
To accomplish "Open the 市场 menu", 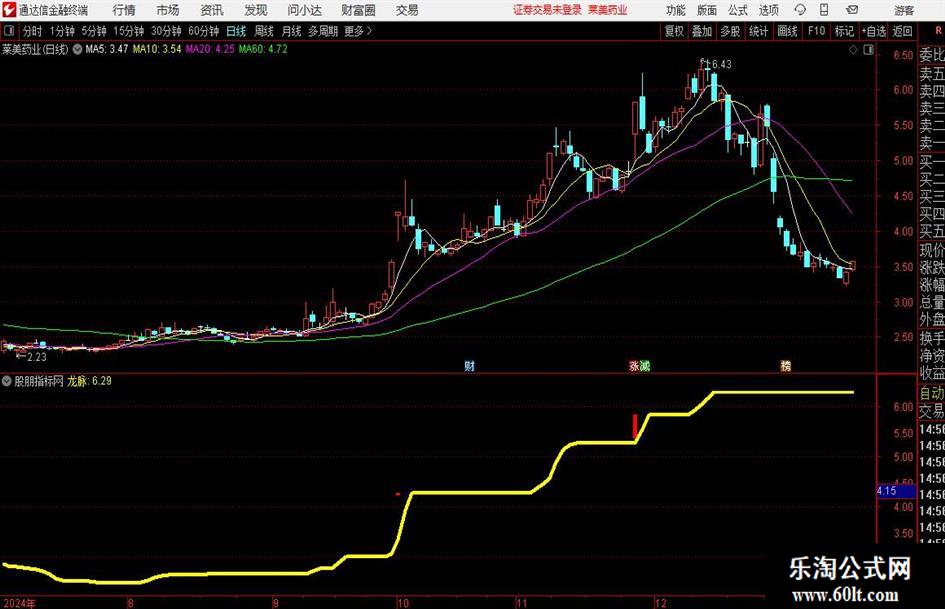I will point(168,10).
